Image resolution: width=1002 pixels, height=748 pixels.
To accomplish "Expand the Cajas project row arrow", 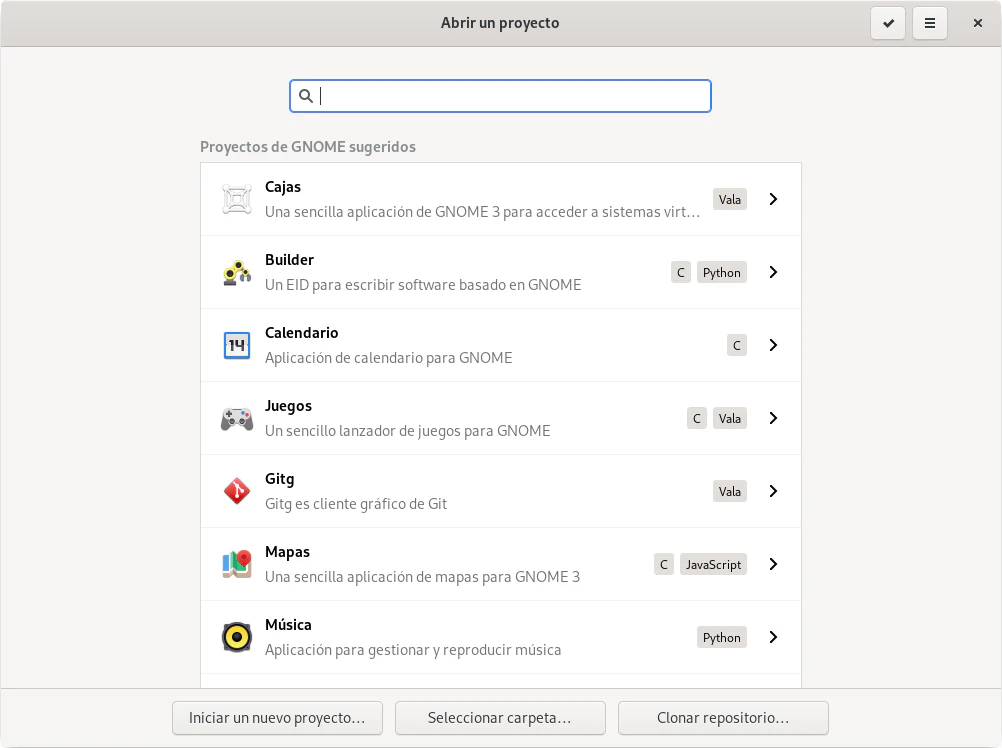I will pyautogui.click(x=773, y=199).
